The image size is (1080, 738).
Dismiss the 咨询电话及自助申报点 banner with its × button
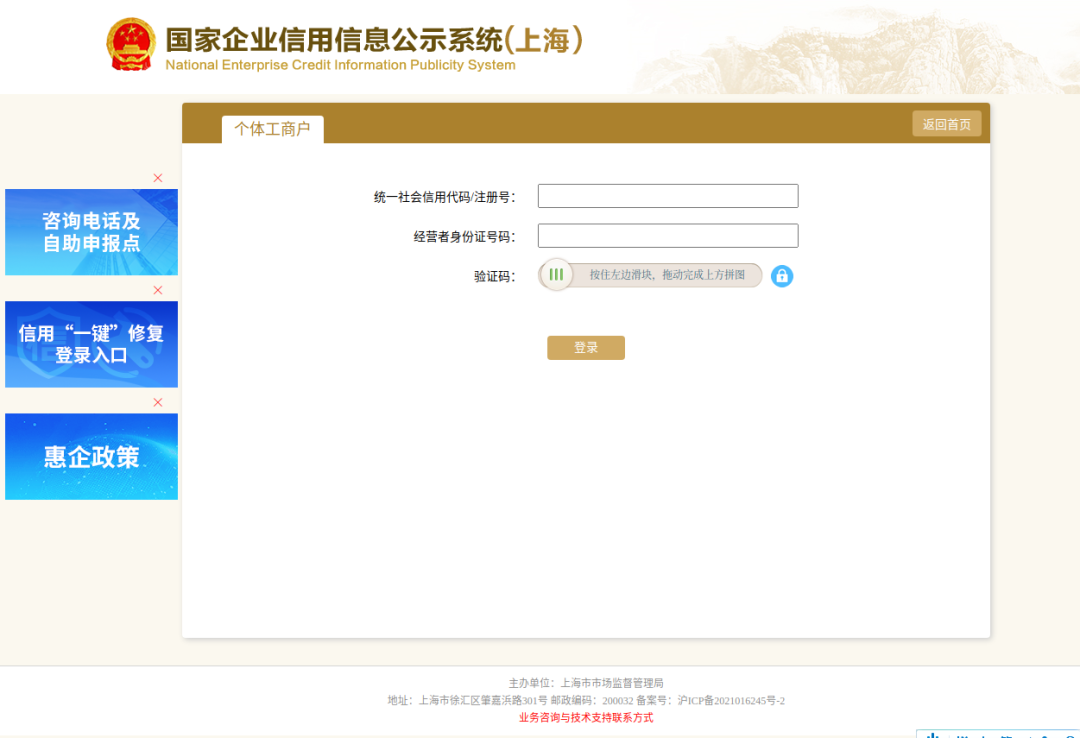pyautogui.click(x=157, y=177)
